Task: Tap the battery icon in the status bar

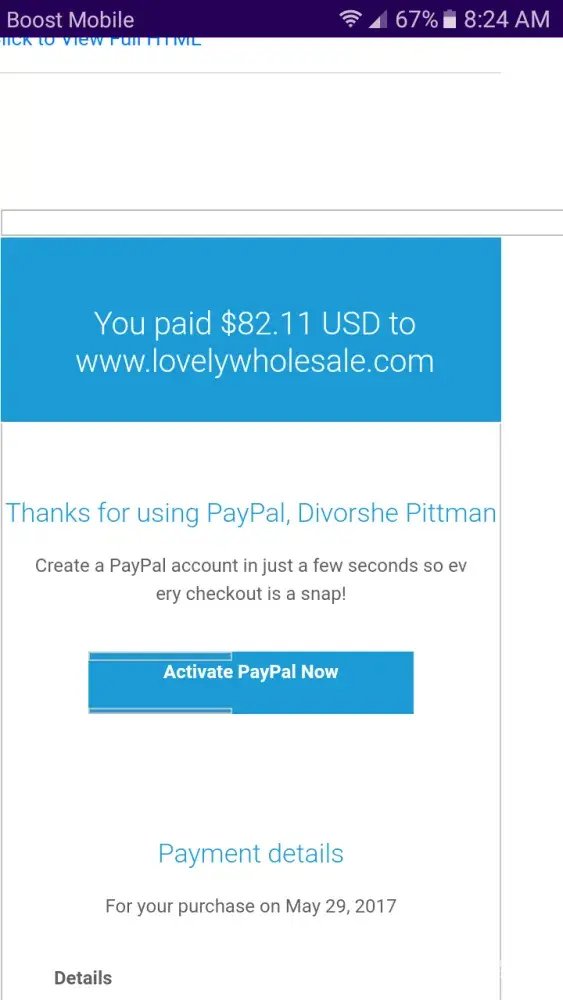Action: pos(450,19)
